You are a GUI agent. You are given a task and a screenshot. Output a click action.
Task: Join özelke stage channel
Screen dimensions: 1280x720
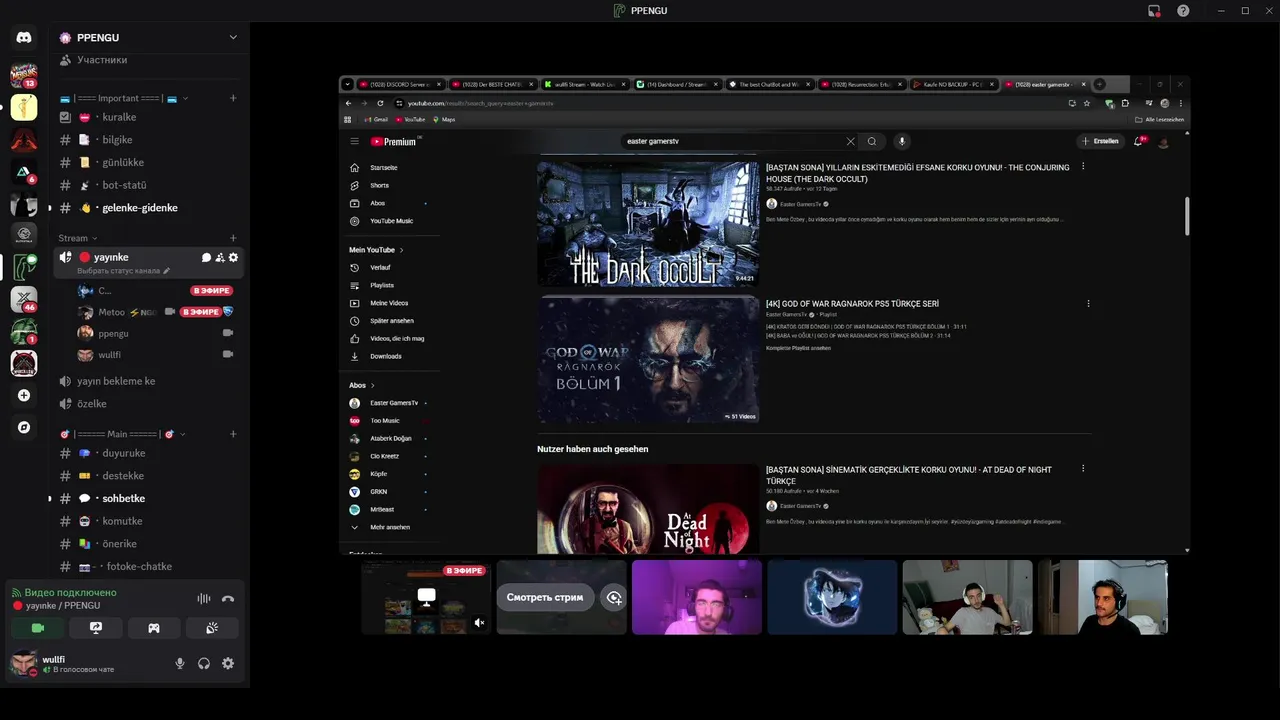[149, 404]
